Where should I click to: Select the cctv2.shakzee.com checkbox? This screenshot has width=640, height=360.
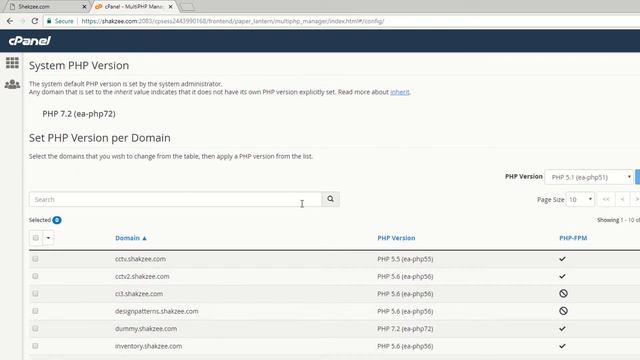coord(36,276)
